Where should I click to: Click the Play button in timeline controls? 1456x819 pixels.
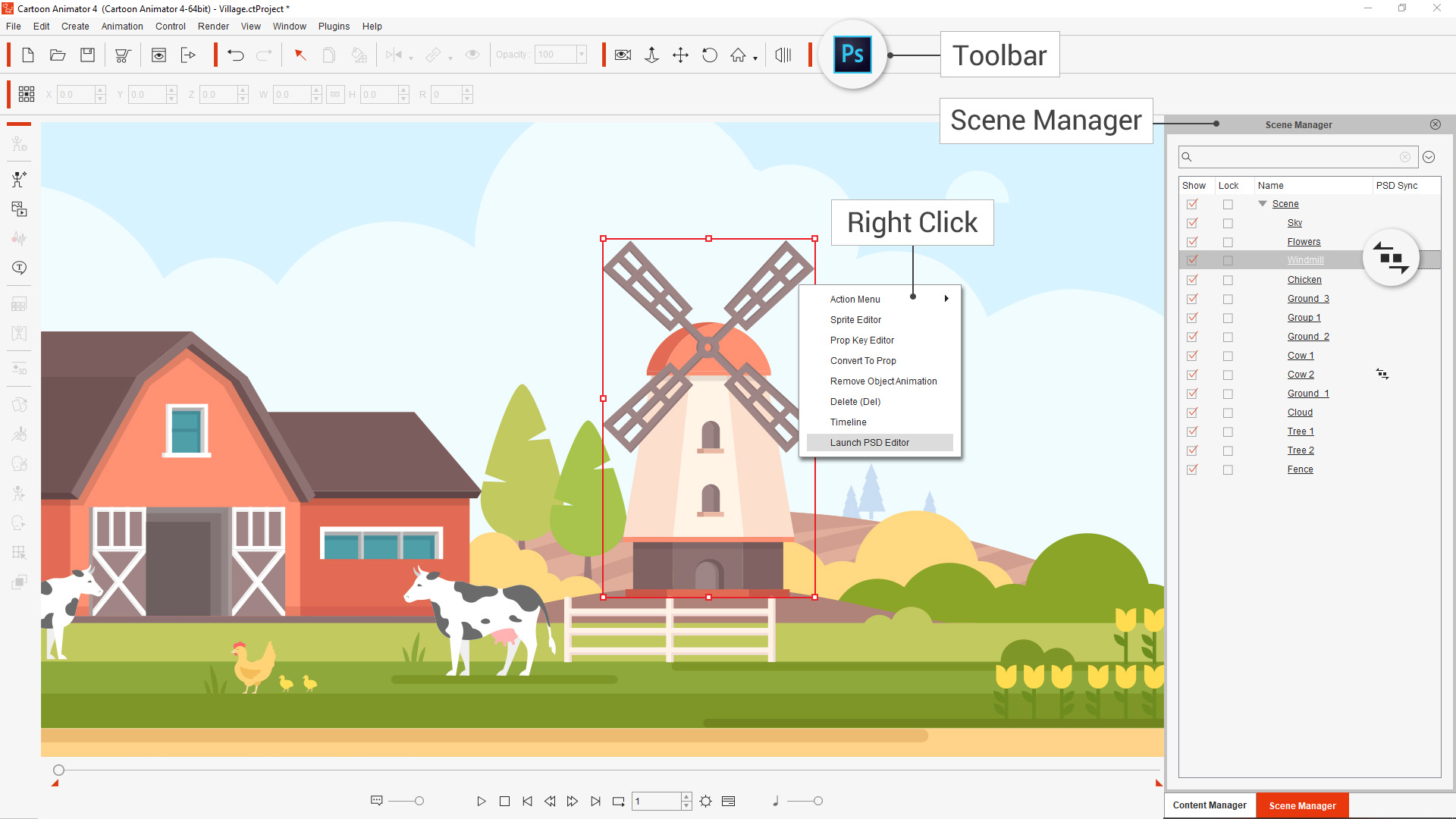[x=481, y=801]
